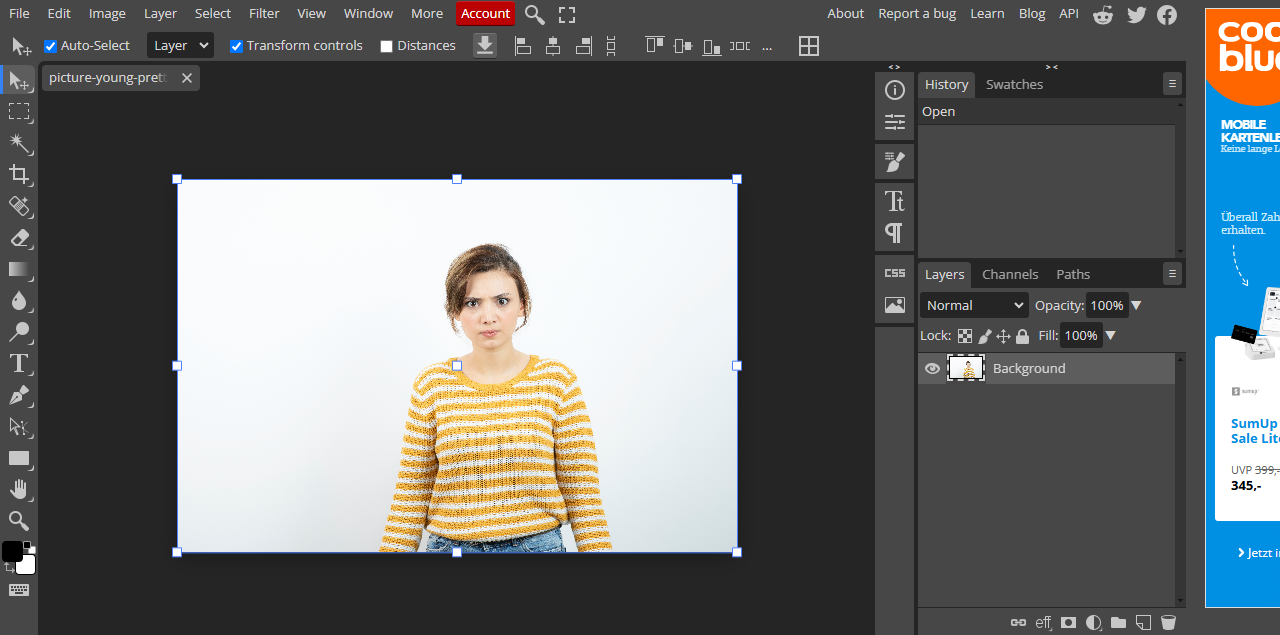The height and width of the screenshot is (635, 1280).
Task: Select the Dodge tool
Action: click(x=19, y=332)
